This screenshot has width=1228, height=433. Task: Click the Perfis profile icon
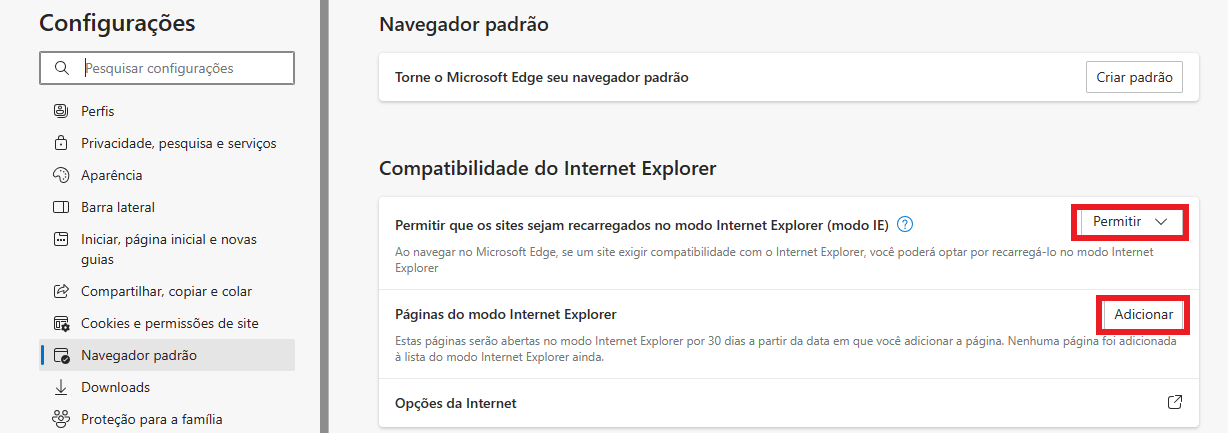[x=61, y=111]
